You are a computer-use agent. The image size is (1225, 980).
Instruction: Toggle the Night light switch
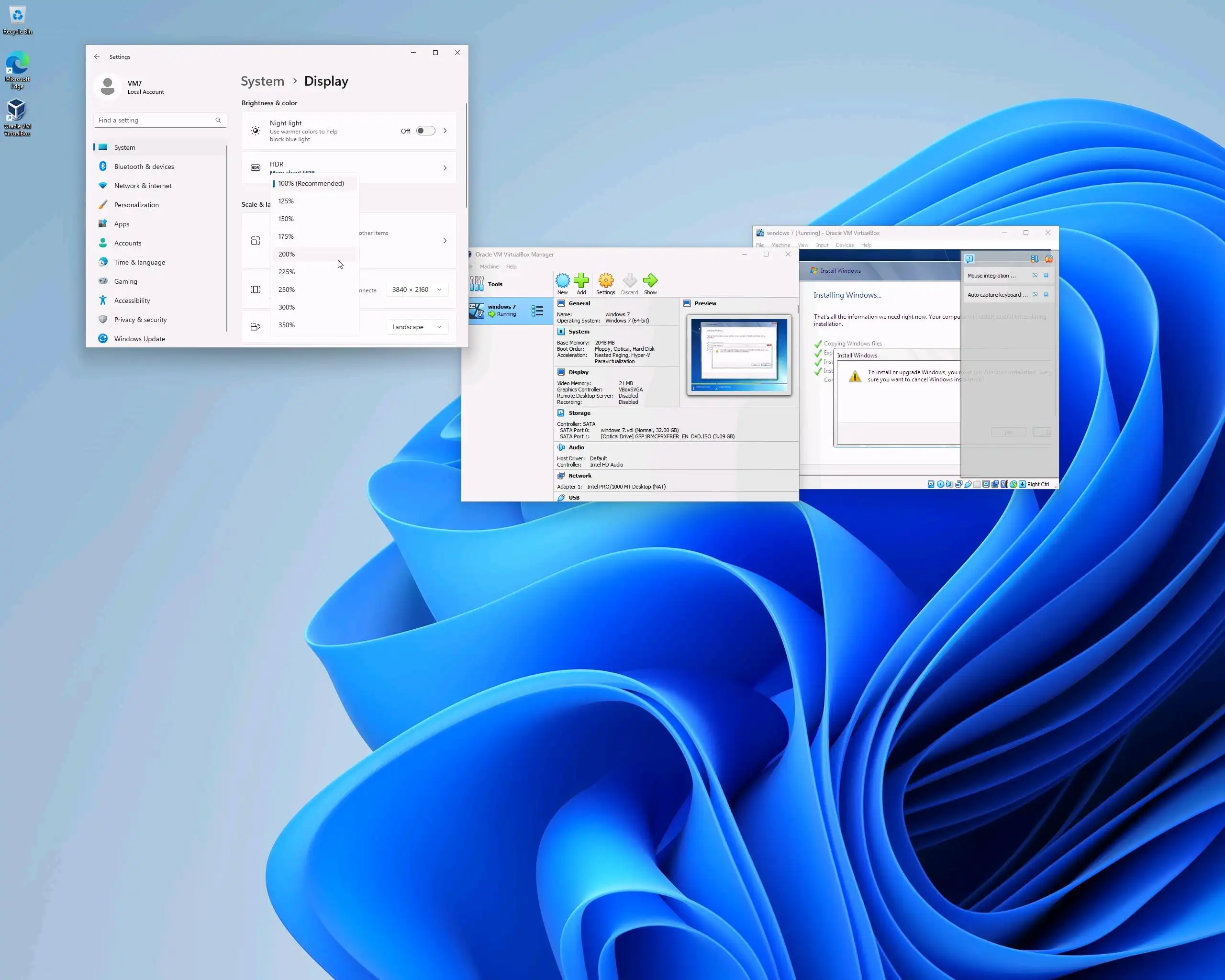[x=425, y=131]
